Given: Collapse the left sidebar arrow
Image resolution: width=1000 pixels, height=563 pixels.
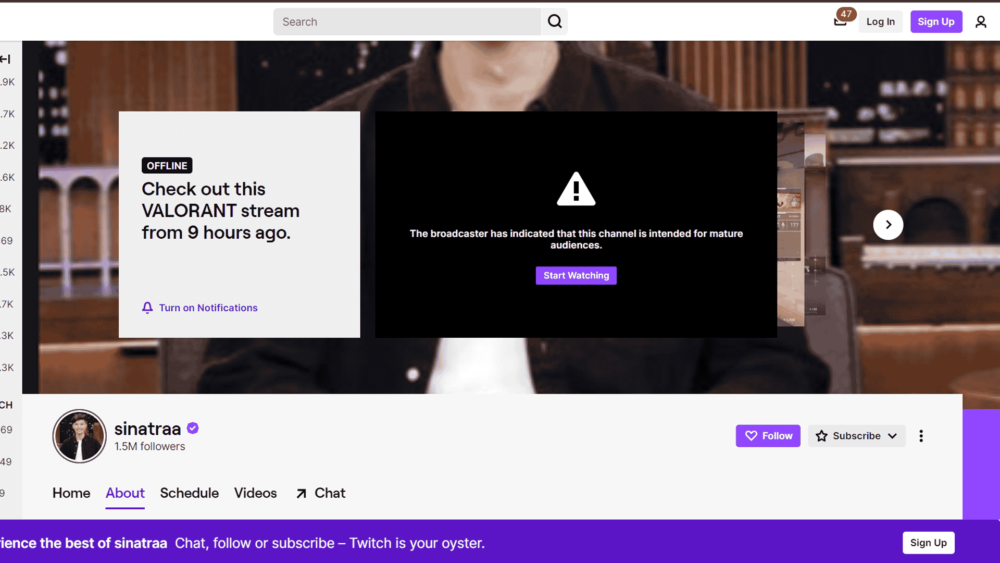Looking at the screenshot, I should [5, 59].
